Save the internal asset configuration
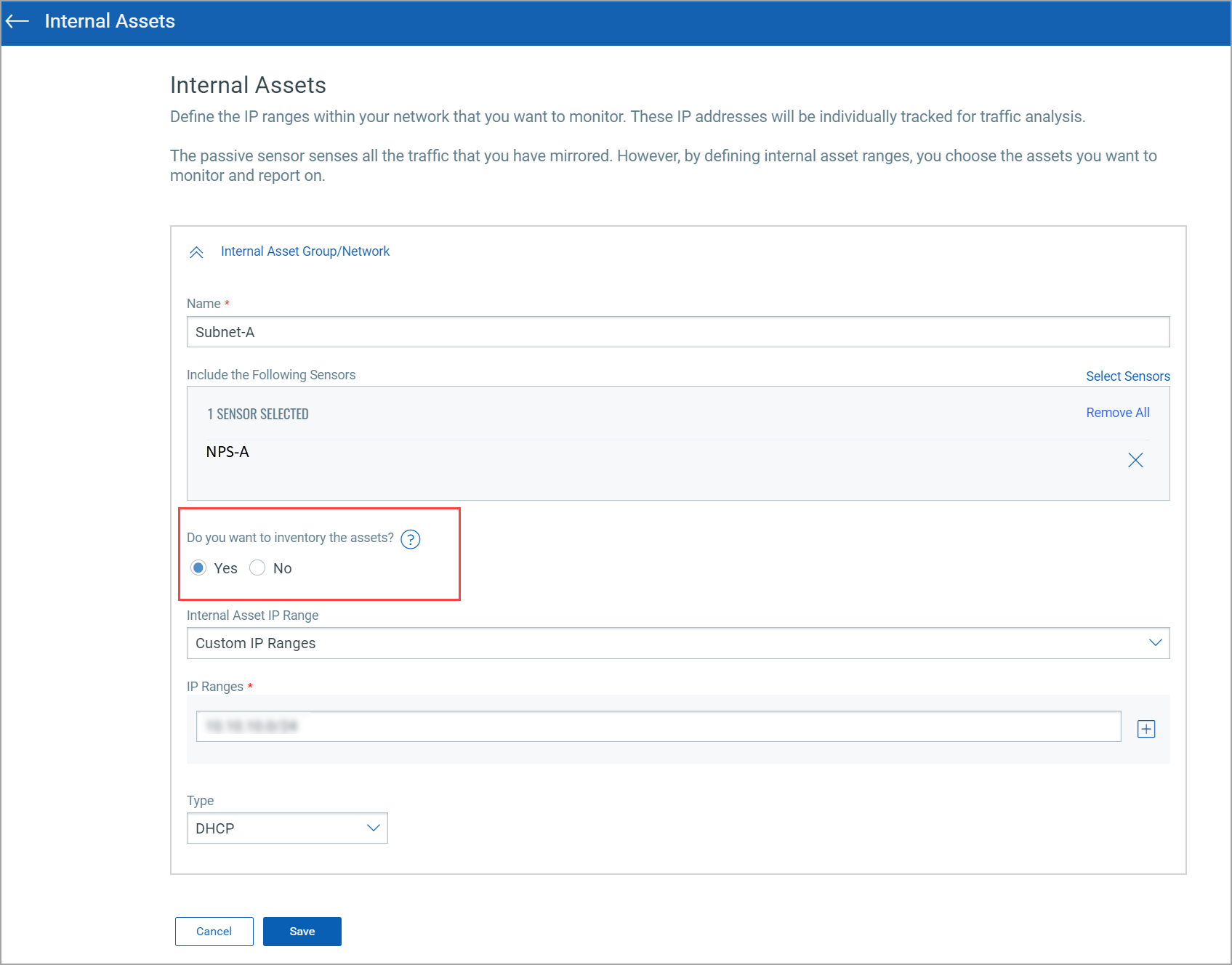This screenshot has width=1232, height=965. point(302,931)
